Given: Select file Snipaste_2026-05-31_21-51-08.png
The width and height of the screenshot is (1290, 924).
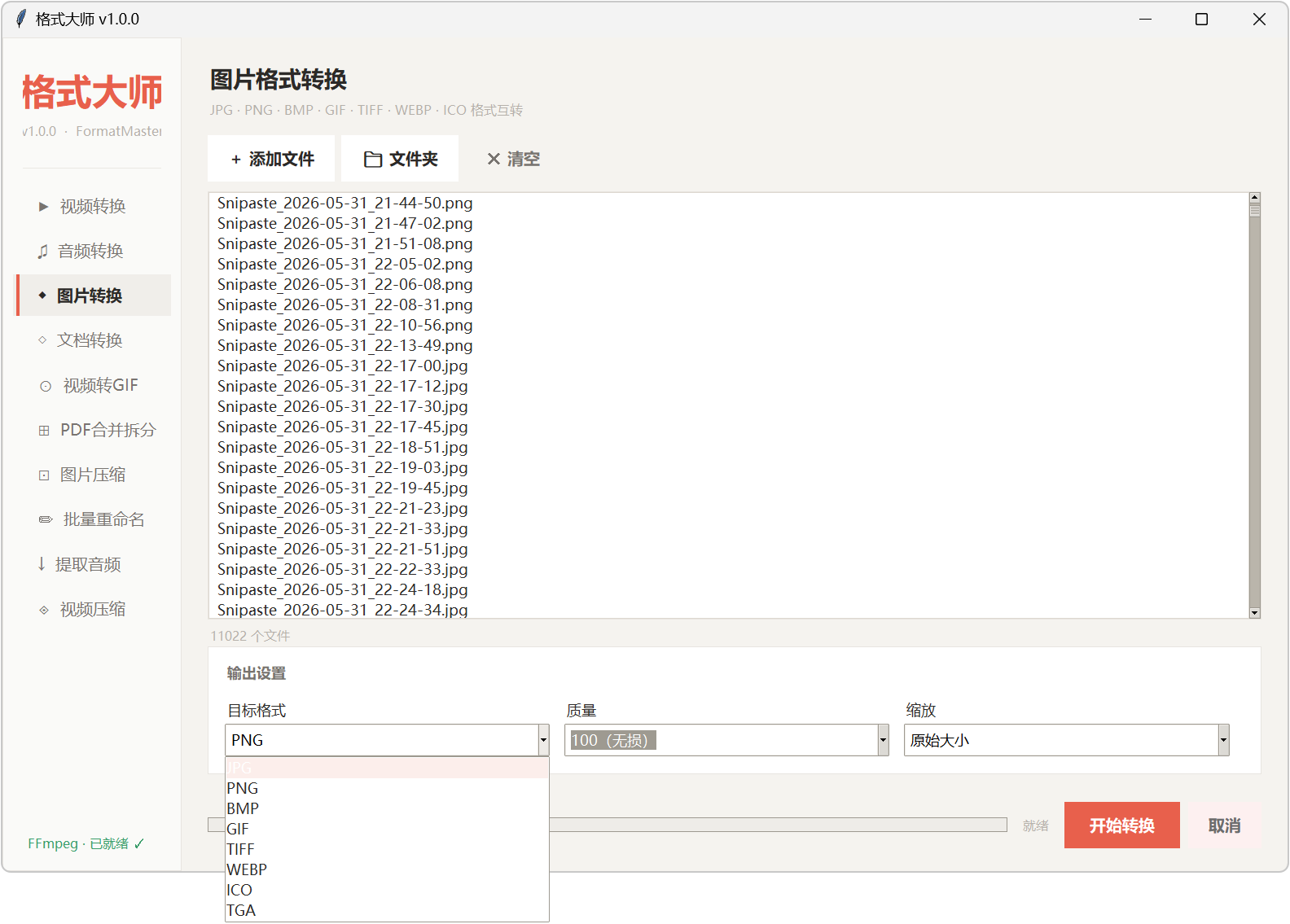Looking at the screenshot, I should (729, 244).
